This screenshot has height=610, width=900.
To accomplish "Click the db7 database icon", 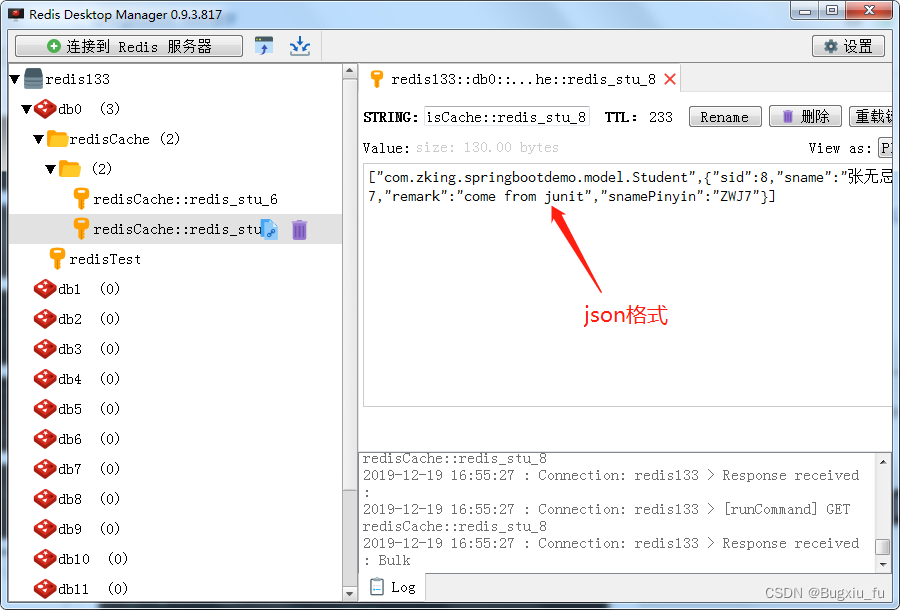I will pyautogui.click(x=45, y=469).
